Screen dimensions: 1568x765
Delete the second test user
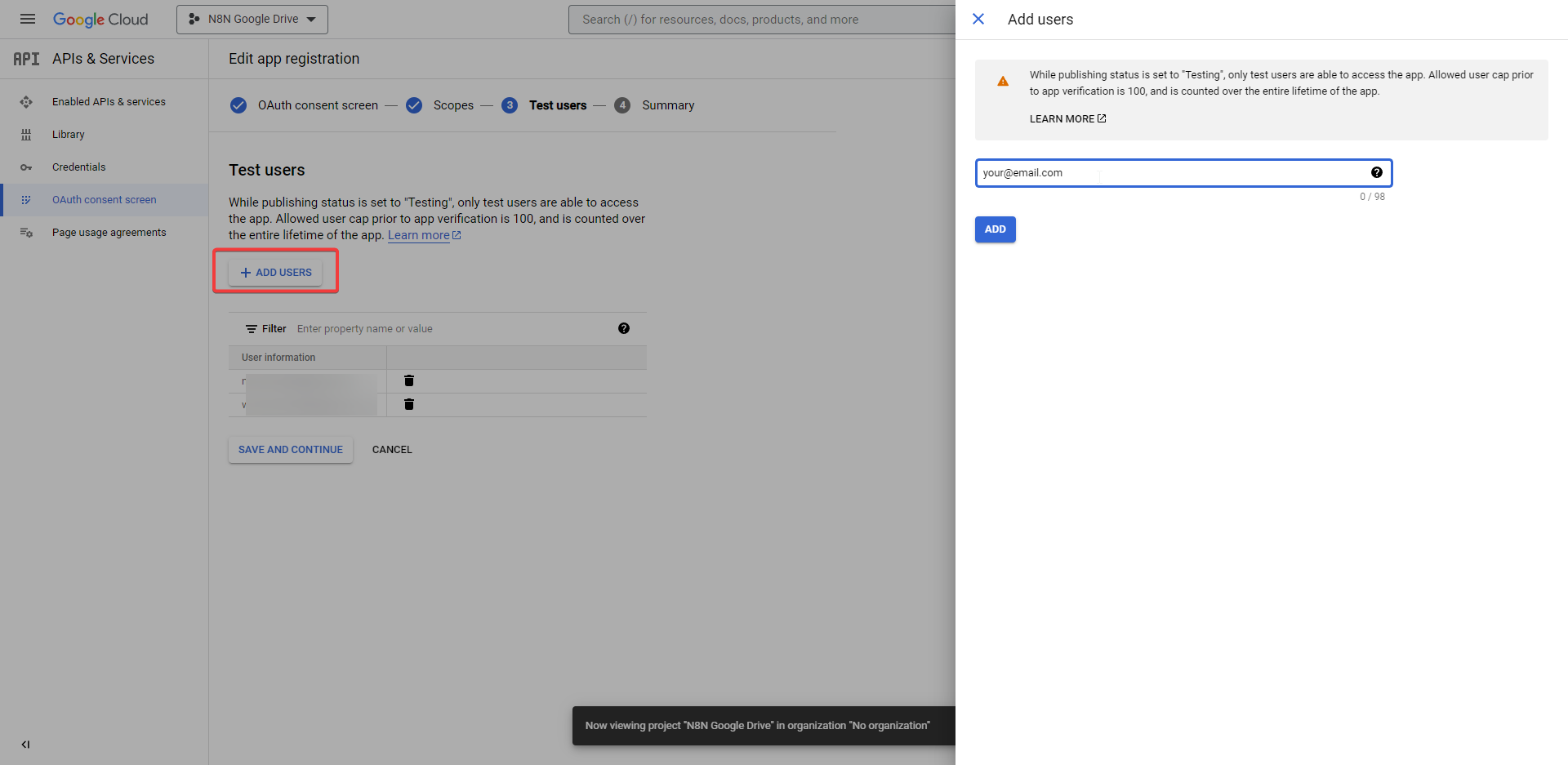pyautogui.click(x=409, y=404)
